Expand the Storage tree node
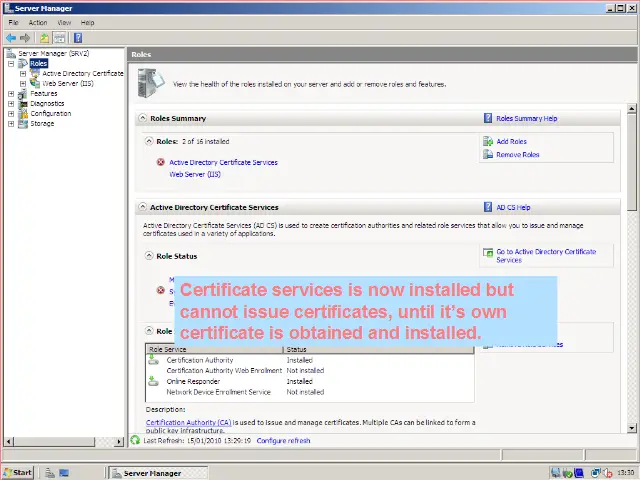640x480 pixels. [11, 124]
